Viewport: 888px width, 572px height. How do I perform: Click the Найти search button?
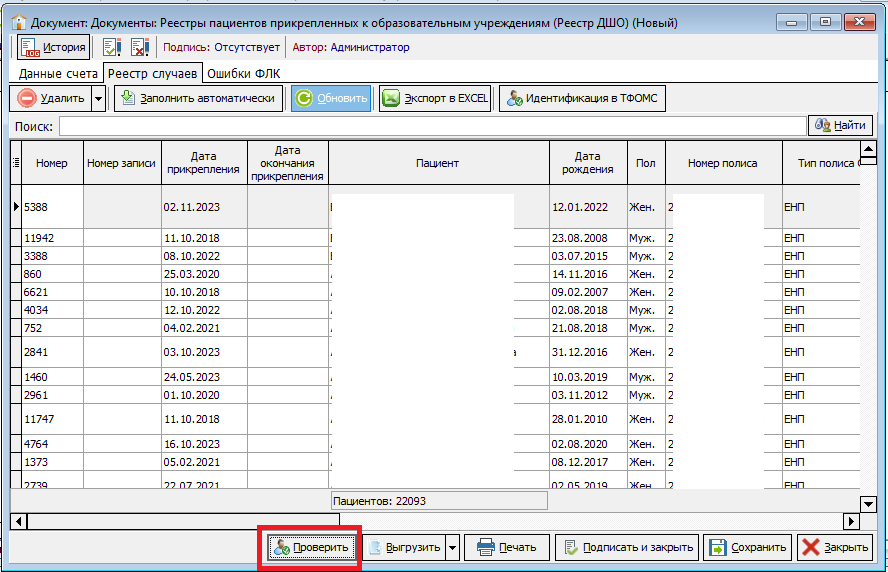pos(840,125)
